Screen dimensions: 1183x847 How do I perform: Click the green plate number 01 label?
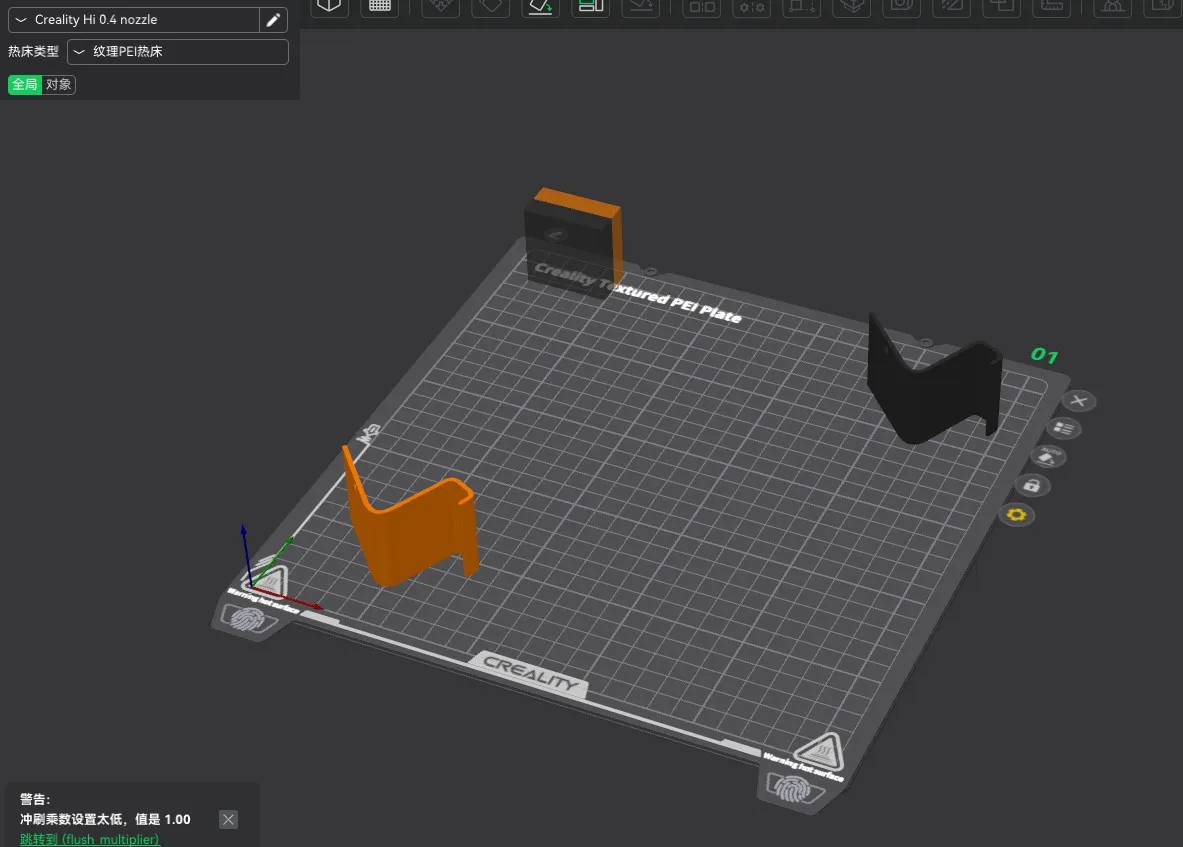tap(1044, 354)
